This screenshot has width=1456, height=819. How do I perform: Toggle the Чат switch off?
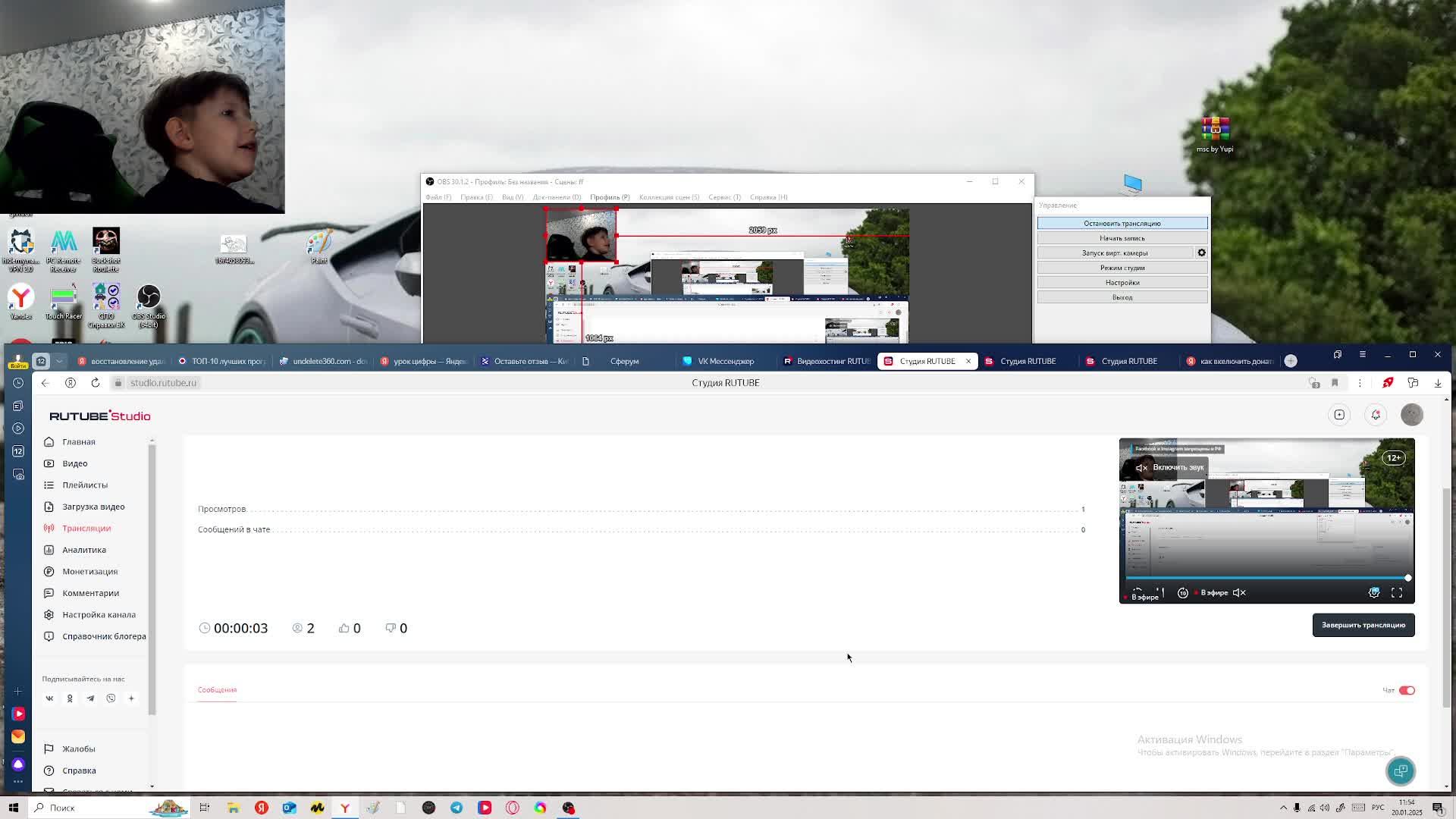(1407, 690)
